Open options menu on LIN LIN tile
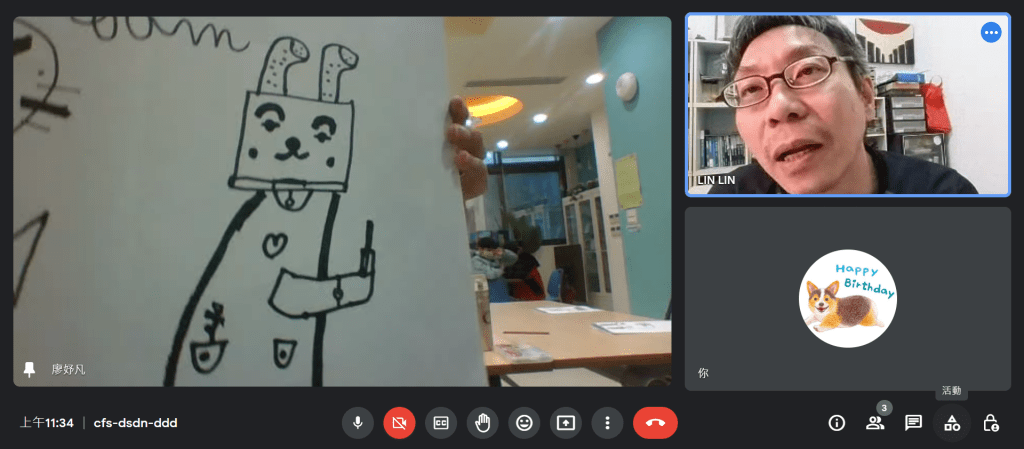 [991, 33]
